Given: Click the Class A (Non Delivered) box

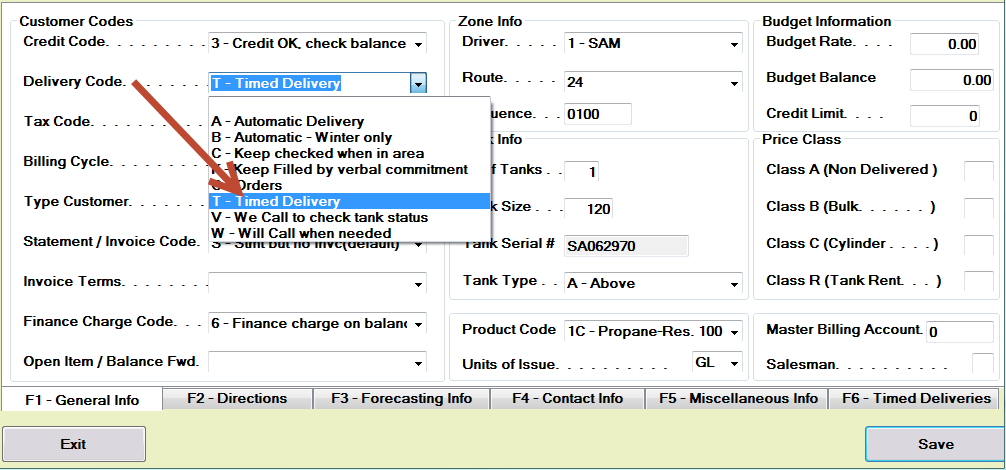Looking at the screenshot, I should (978, 172).
